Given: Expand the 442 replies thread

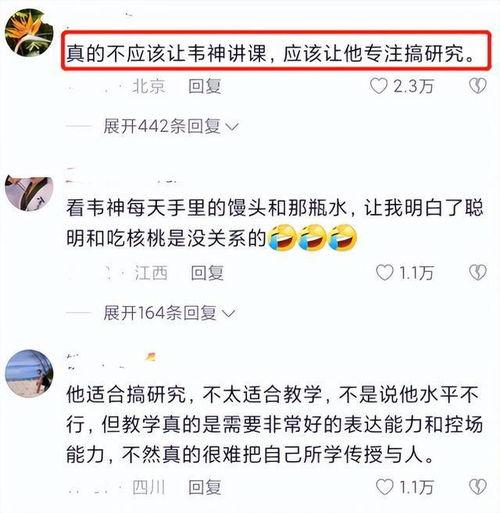Looking at the screenshot, I should tap(171, 126).
